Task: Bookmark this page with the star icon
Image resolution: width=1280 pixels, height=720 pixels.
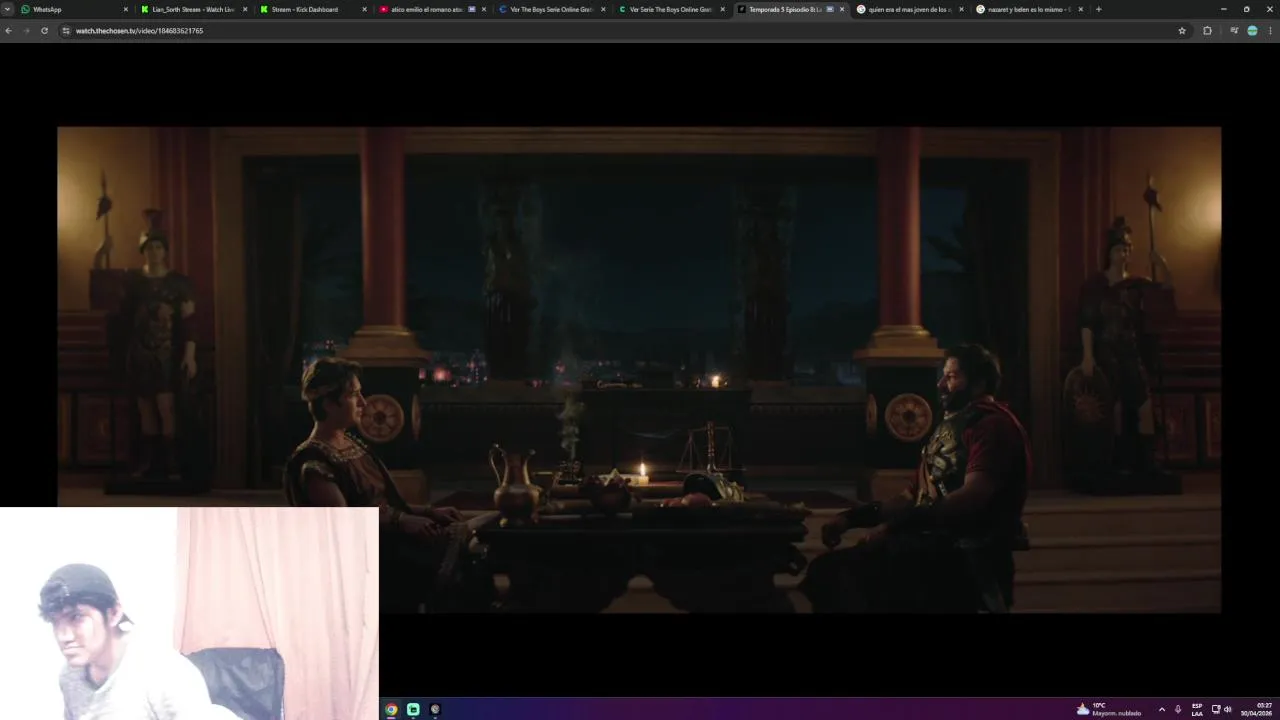Action: (x=1182, y=31)
